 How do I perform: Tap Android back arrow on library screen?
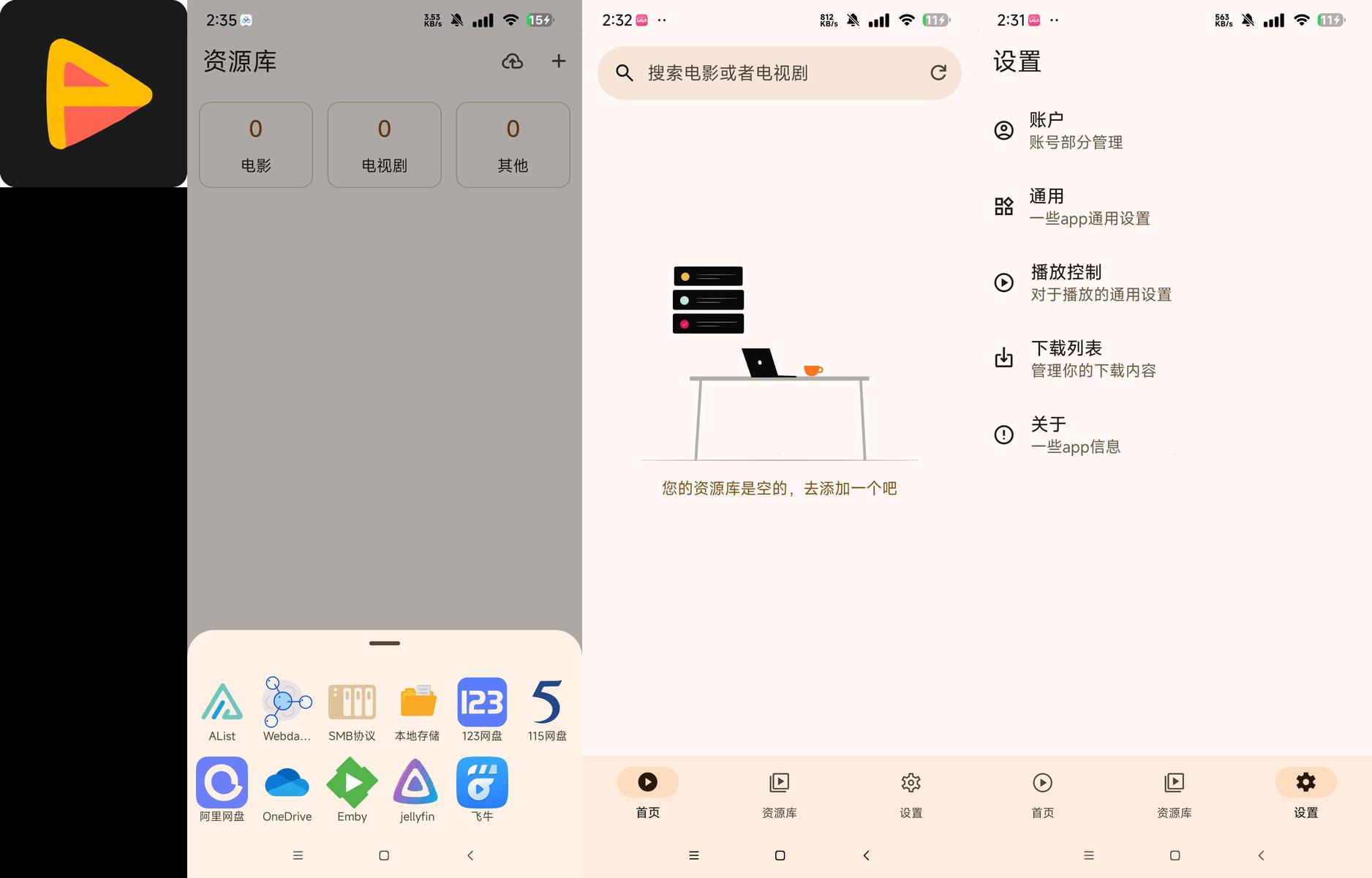click(x=470, y=855)
